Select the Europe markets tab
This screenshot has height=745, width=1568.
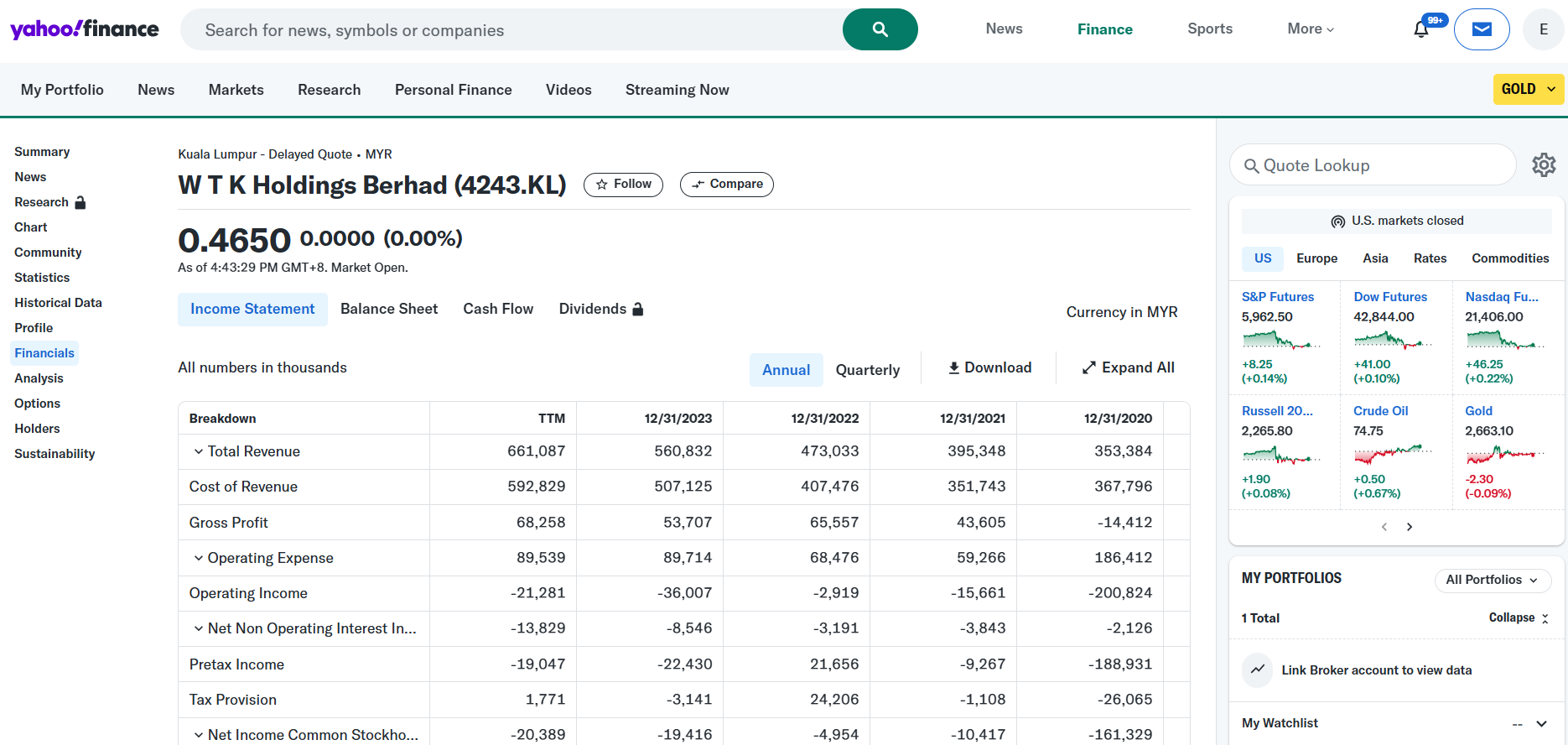(1316, 258)
